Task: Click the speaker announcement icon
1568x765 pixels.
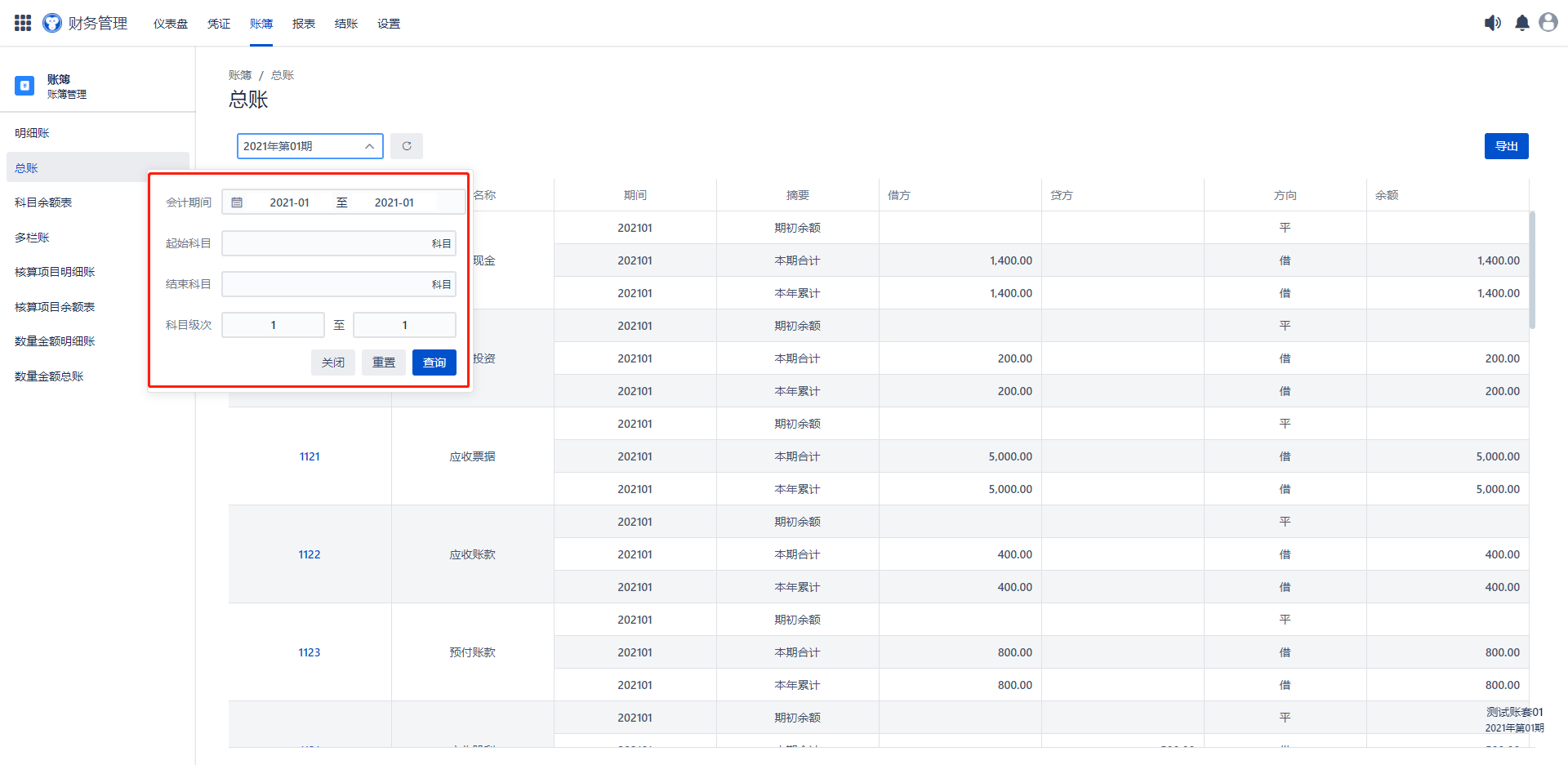Action: (x=1492, y=23)
